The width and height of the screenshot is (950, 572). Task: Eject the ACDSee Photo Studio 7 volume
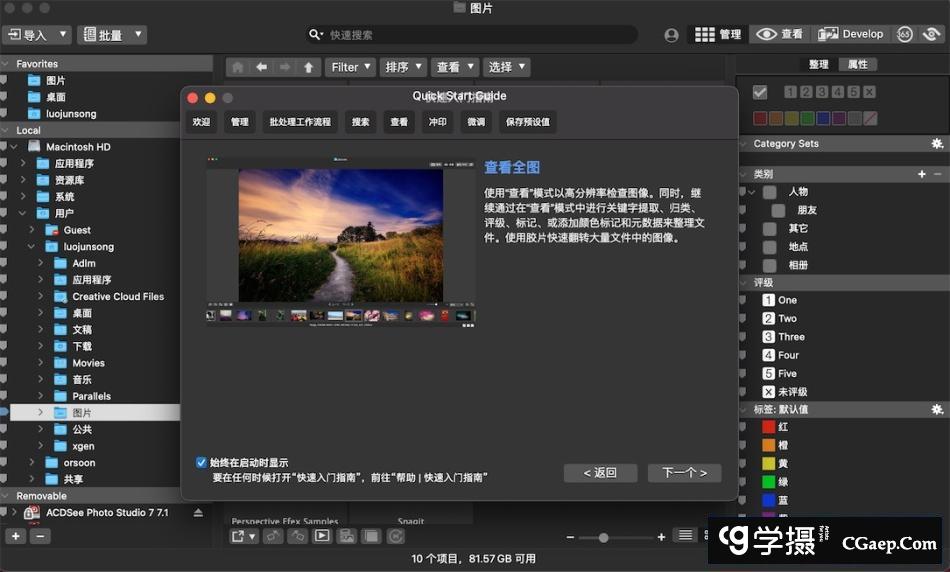197,513
